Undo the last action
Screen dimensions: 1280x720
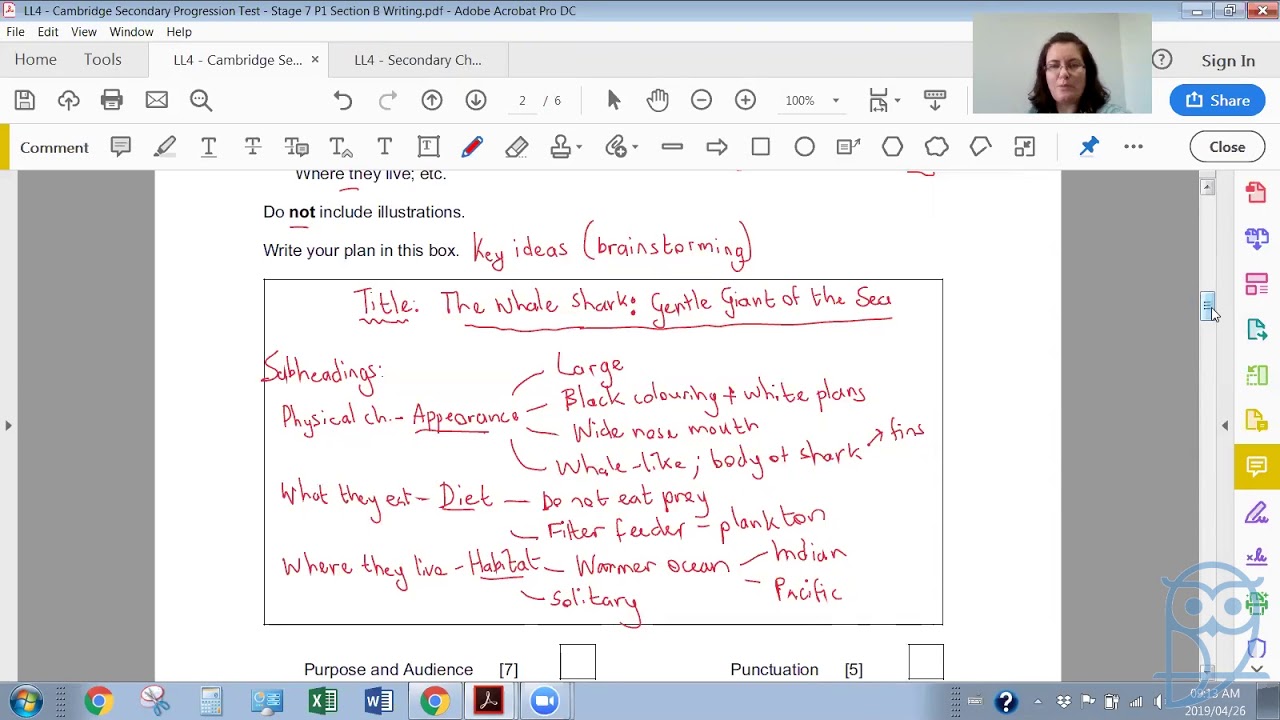343,100
